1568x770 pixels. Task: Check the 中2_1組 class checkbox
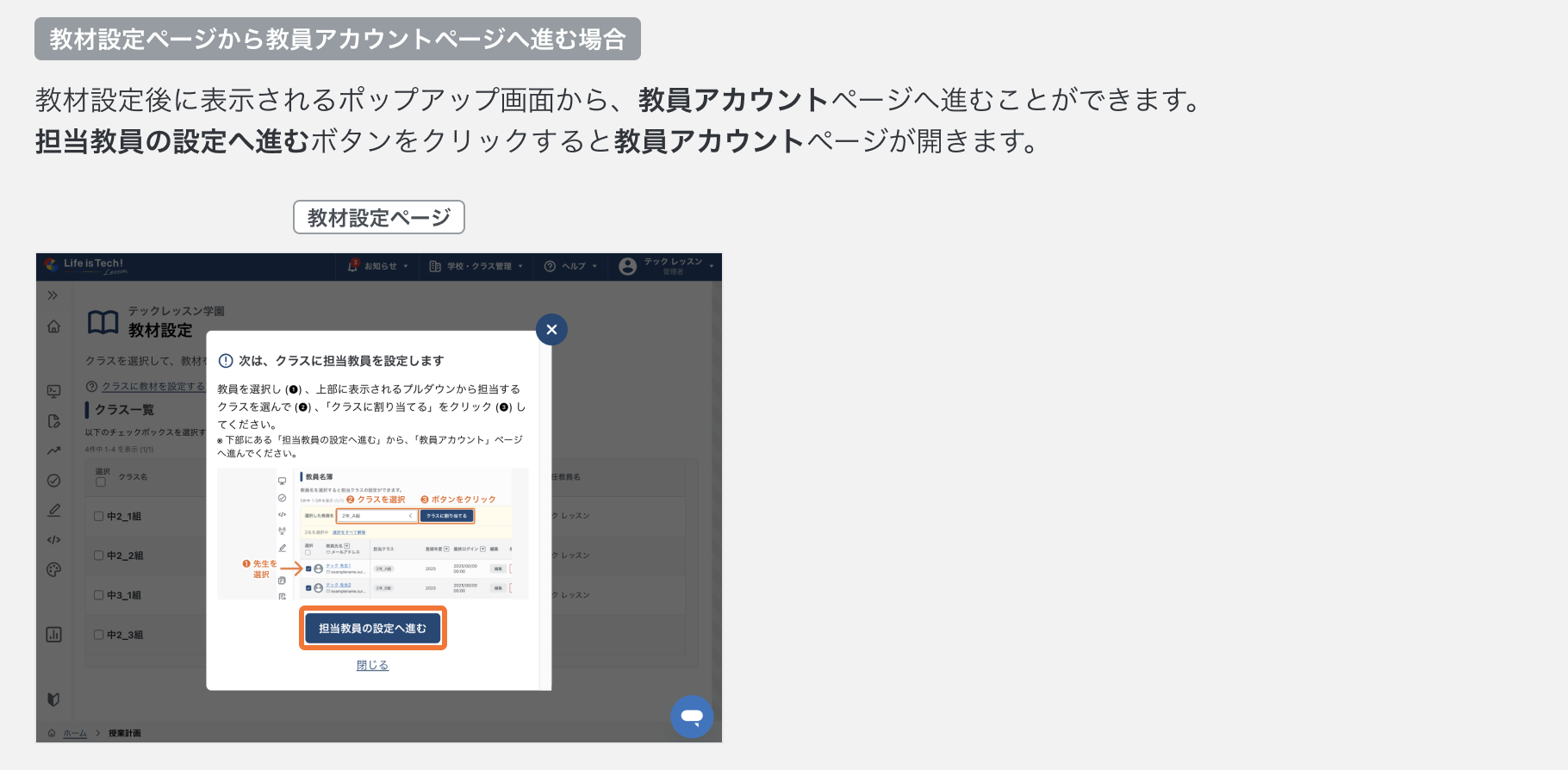98,516
